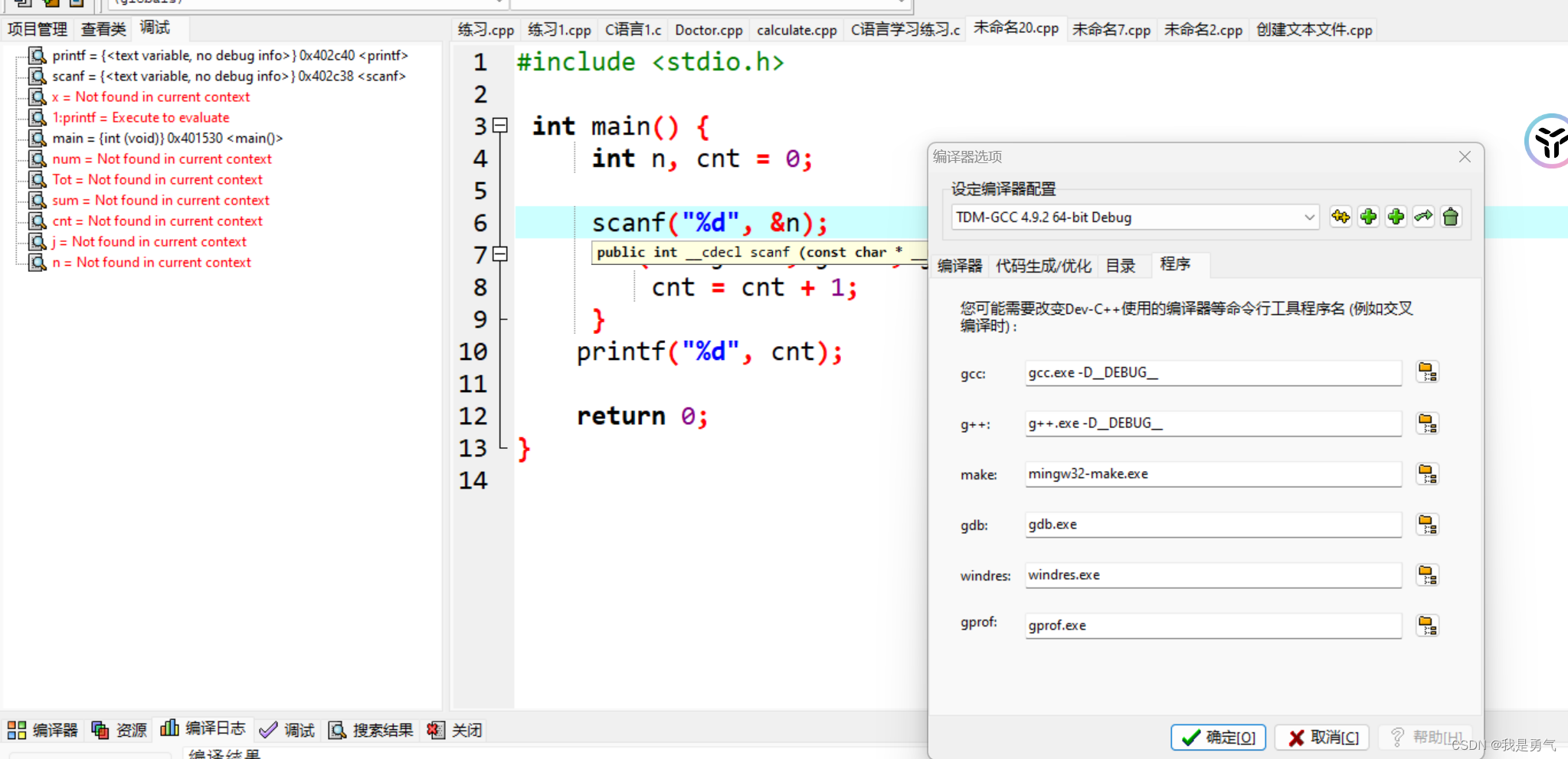This screenshot has width=1568, height=759.
Task: Delete the selected compiler set with trash icon
Action: [1451, 217]
